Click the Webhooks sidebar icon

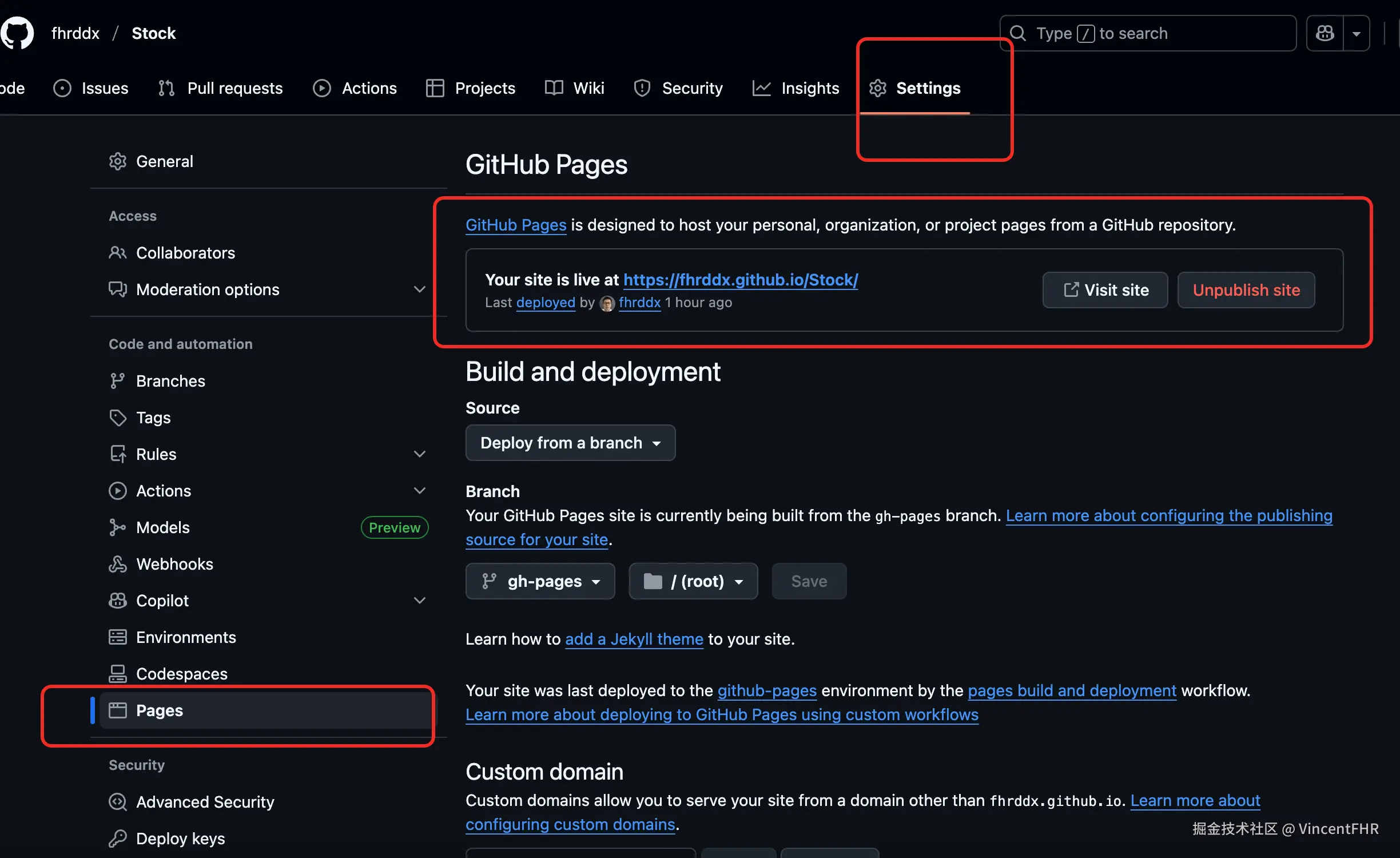[x=118, y=564]
